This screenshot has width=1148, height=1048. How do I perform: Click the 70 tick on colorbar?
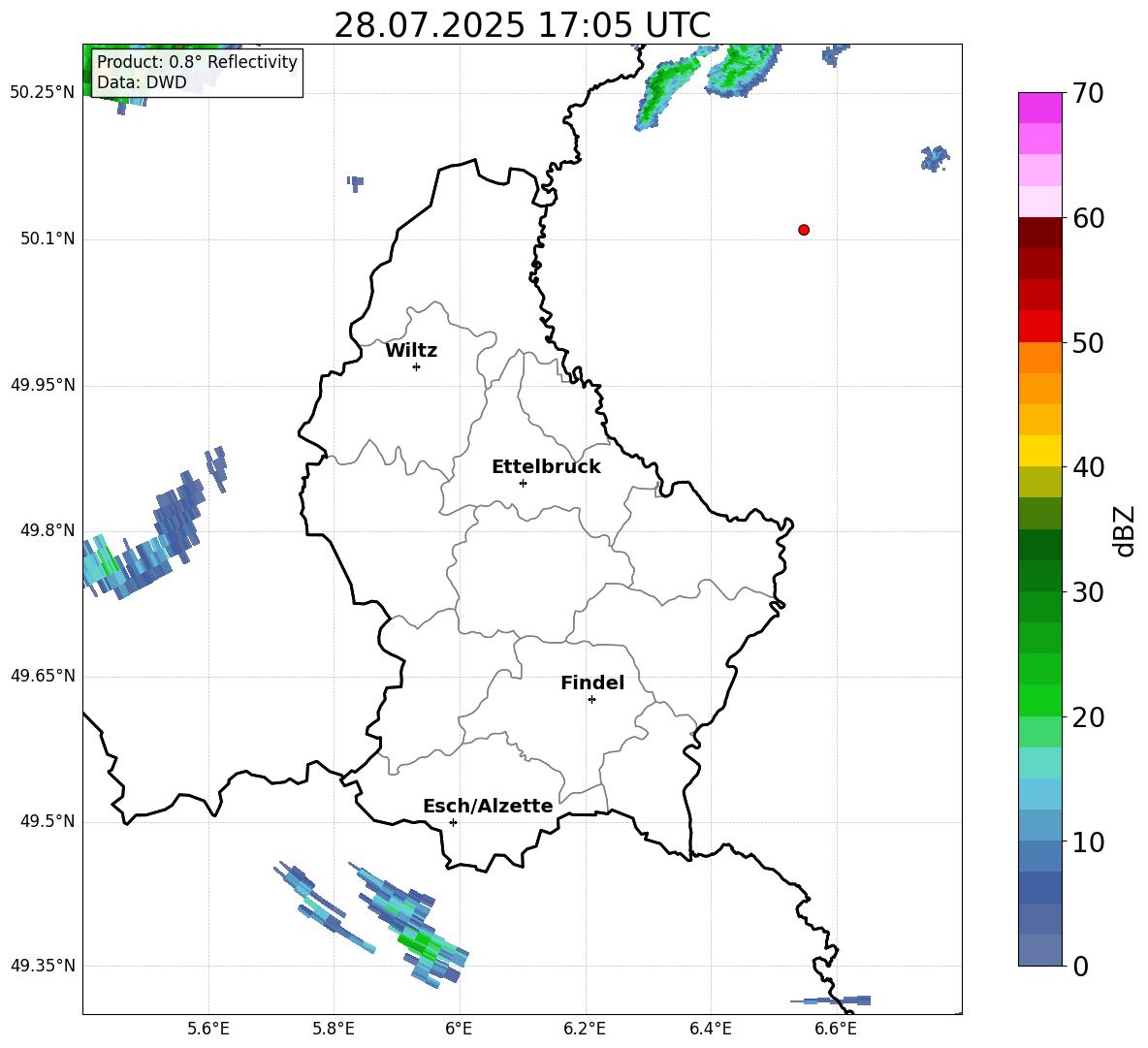pyautogui.click(x=1088, y=94)
